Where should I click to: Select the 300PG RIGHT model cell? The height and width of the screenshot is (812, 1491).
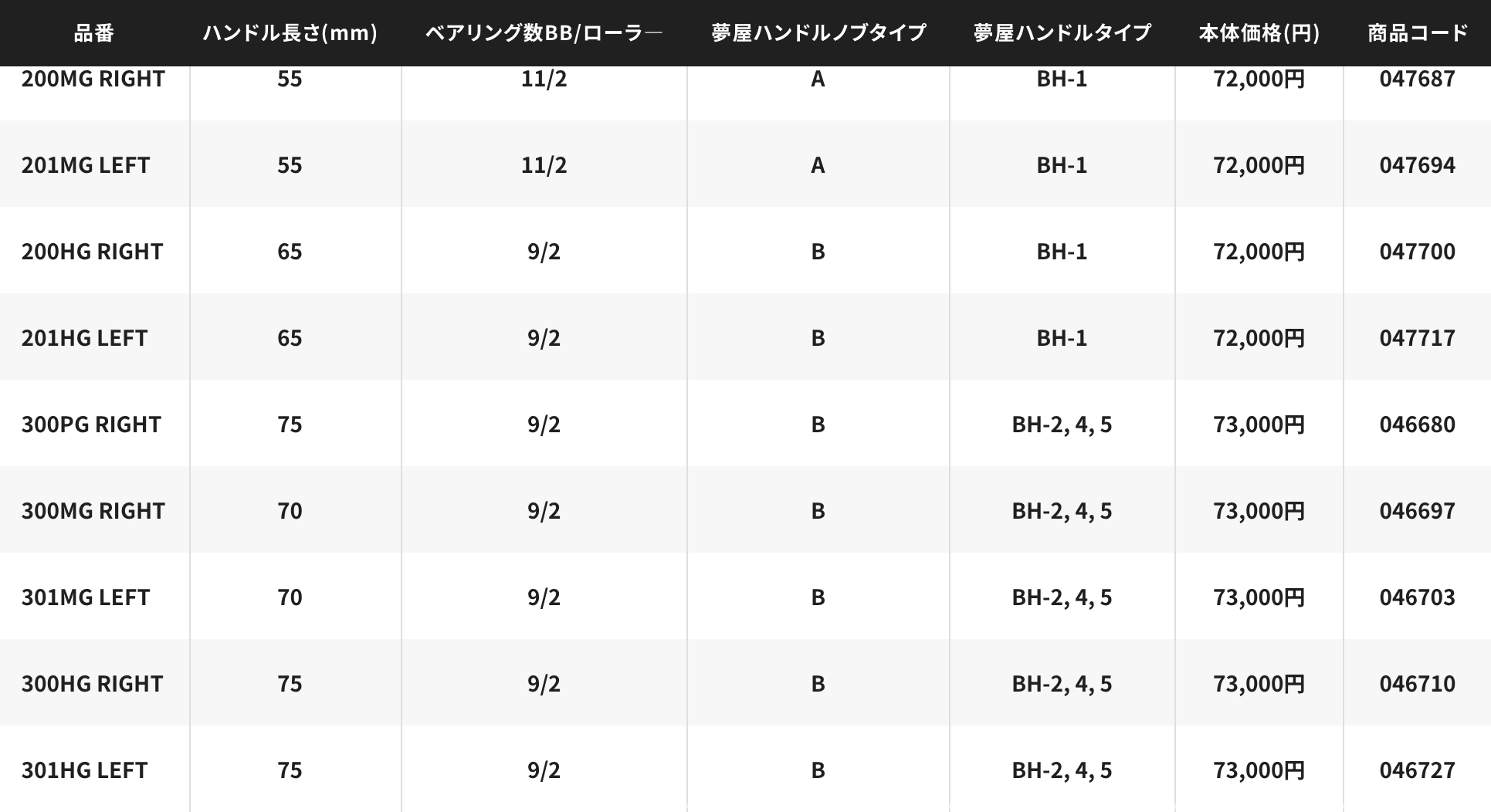91,425
